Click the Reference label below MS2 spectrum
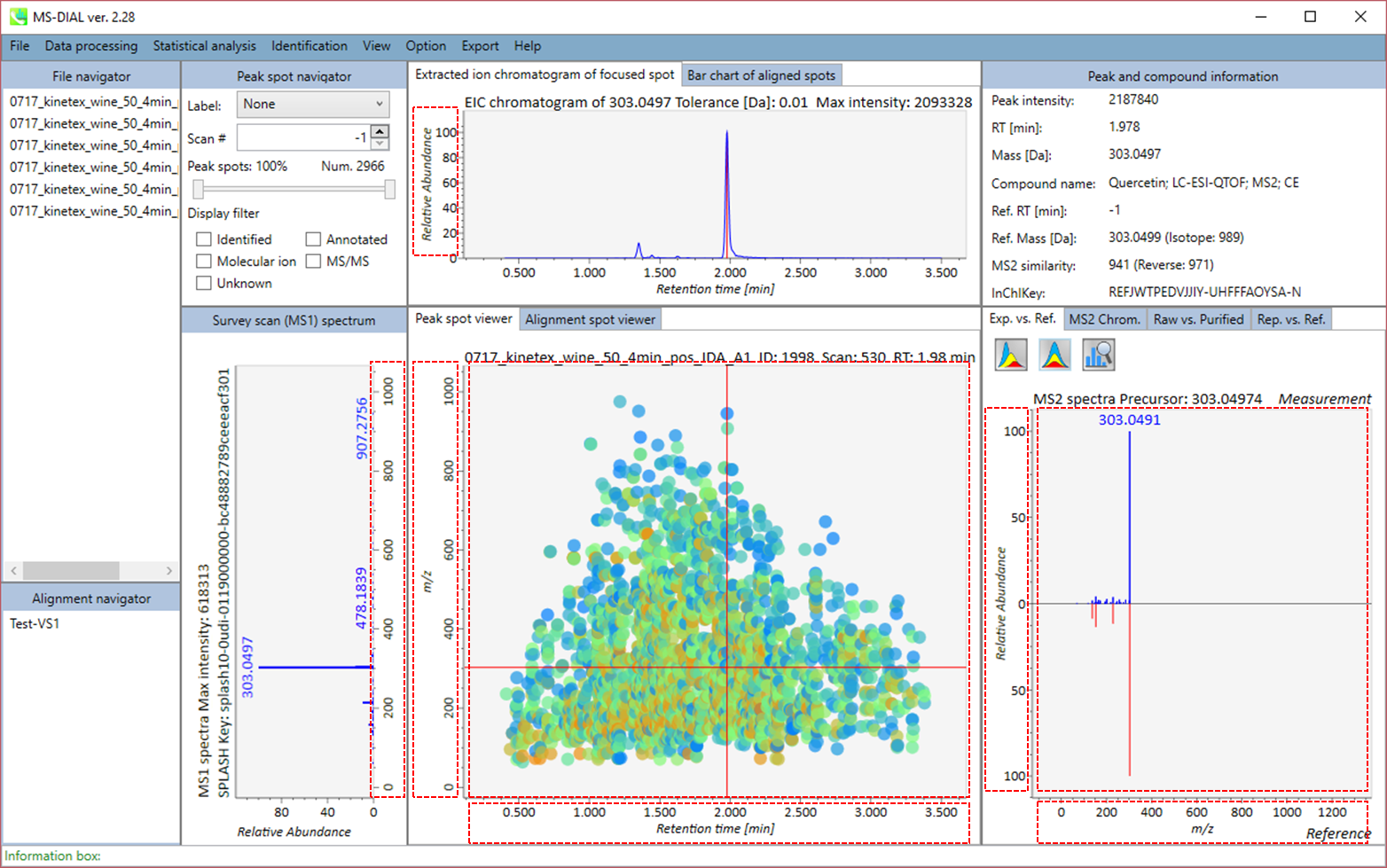Image resolution: width=1387 pixels, height=868 pixels. click(x=1338, y=833)
